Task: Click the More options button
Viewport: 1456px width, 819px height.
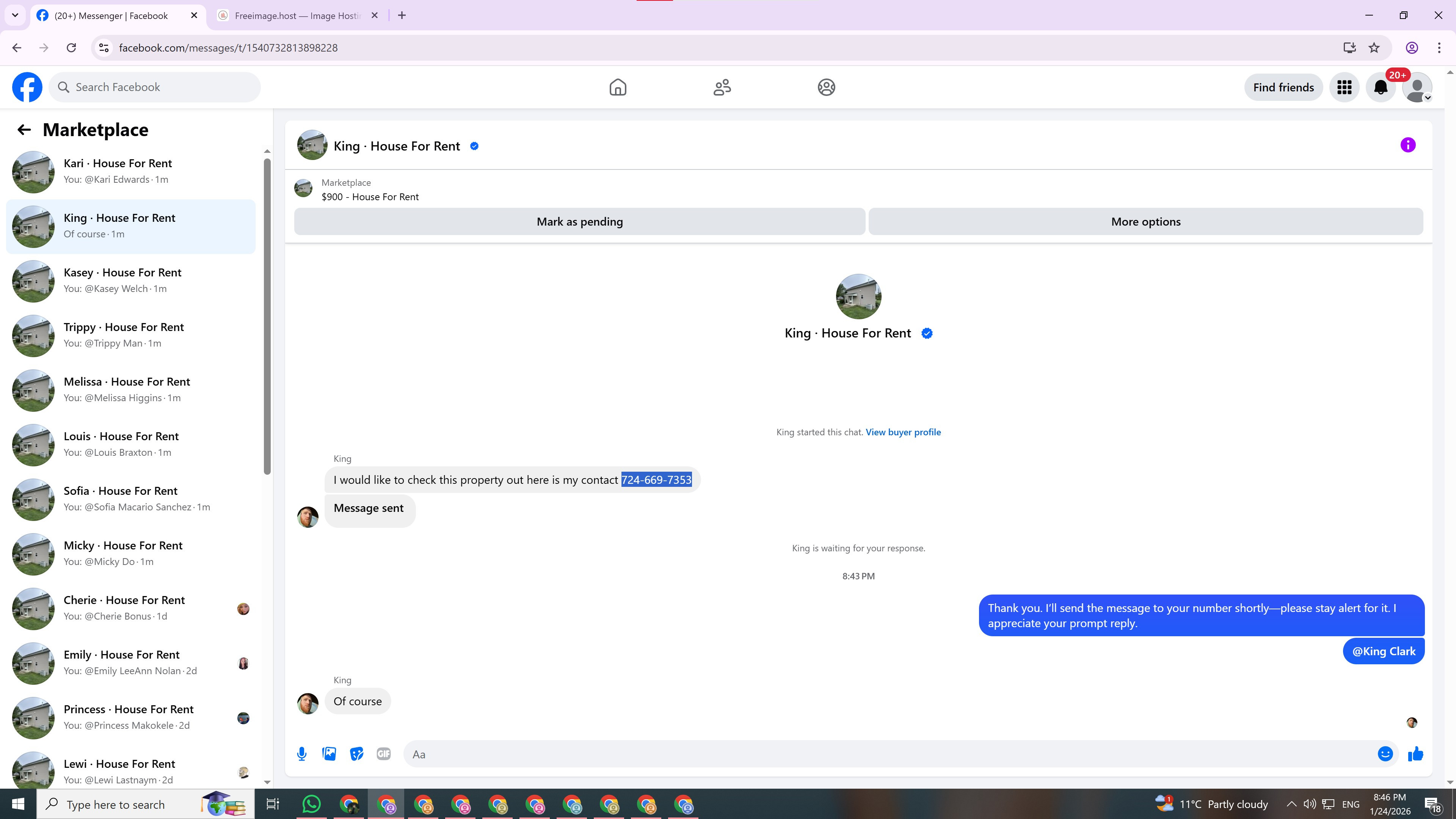Action: (x=1145, y=221)
